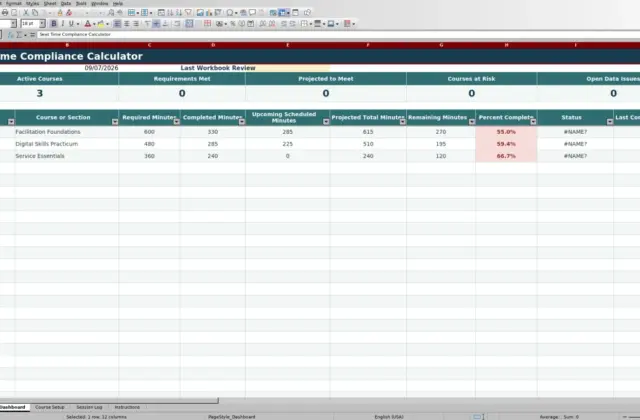Open the Sort dialog icon
Screen dimensions: 640x420
[x=161, y=13]
